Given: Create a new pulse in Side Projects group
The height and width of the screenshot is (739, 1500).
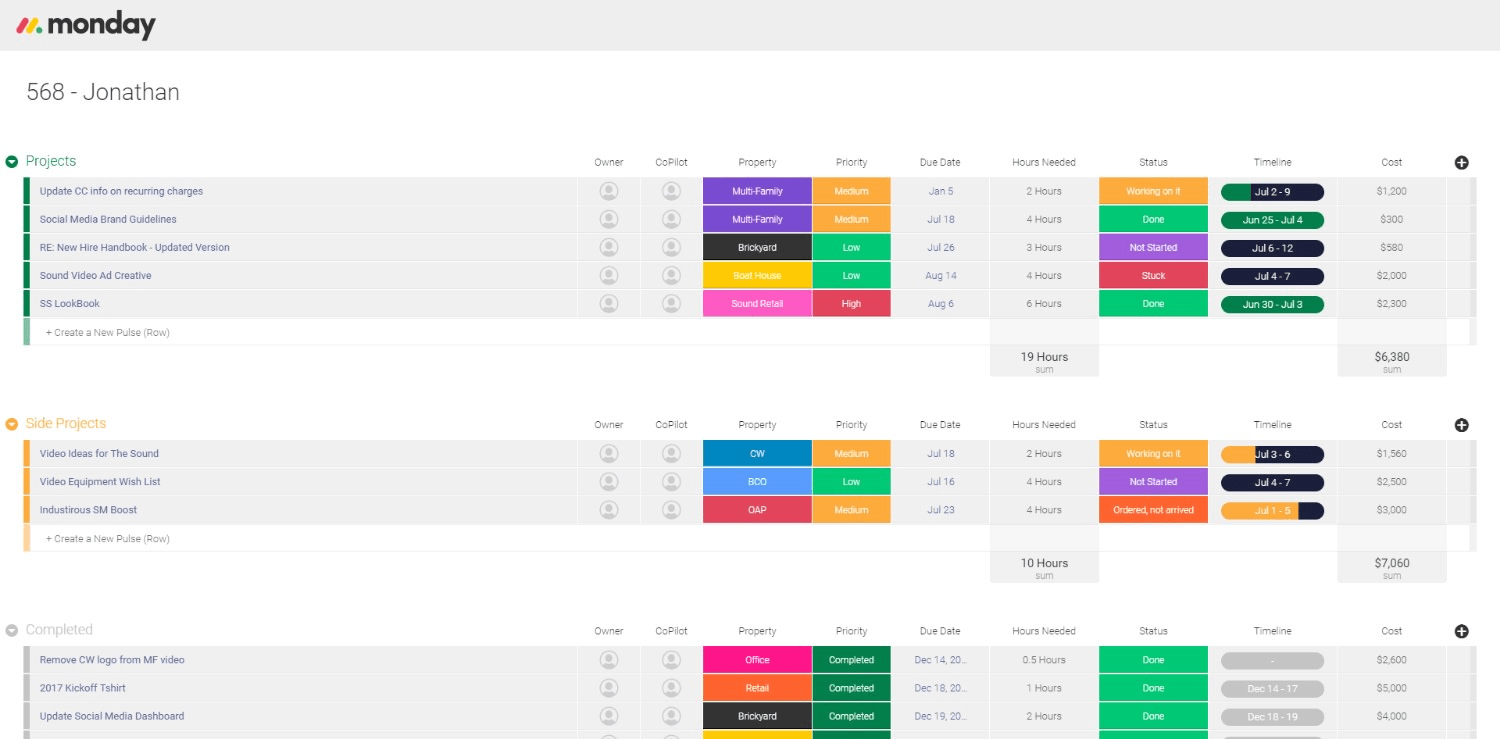Looking at the screenshot, I should 108,538.
